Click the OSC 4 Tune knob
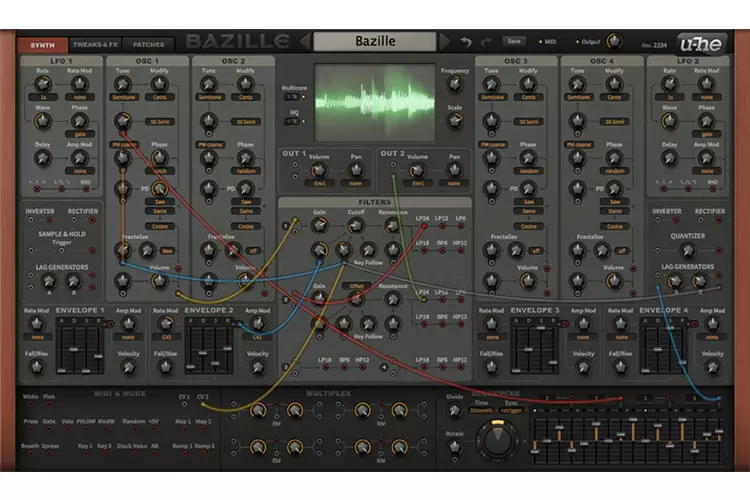Image resolution: width=750 pixels, height=500 pixels. (577, 84)
